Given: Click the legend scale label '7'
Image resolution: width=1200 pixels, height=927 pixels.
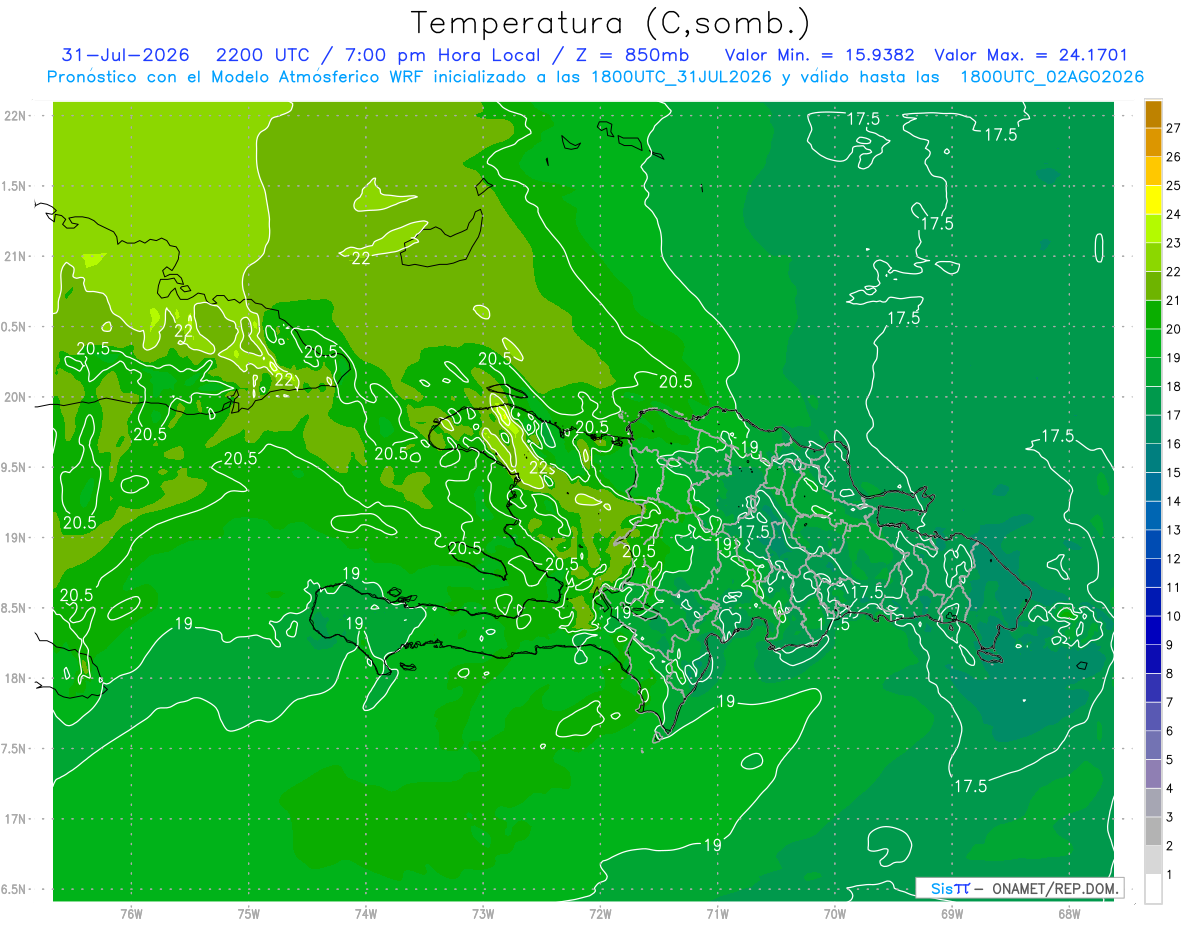Looking at the screenshot, I should (x=1170, y=702).
